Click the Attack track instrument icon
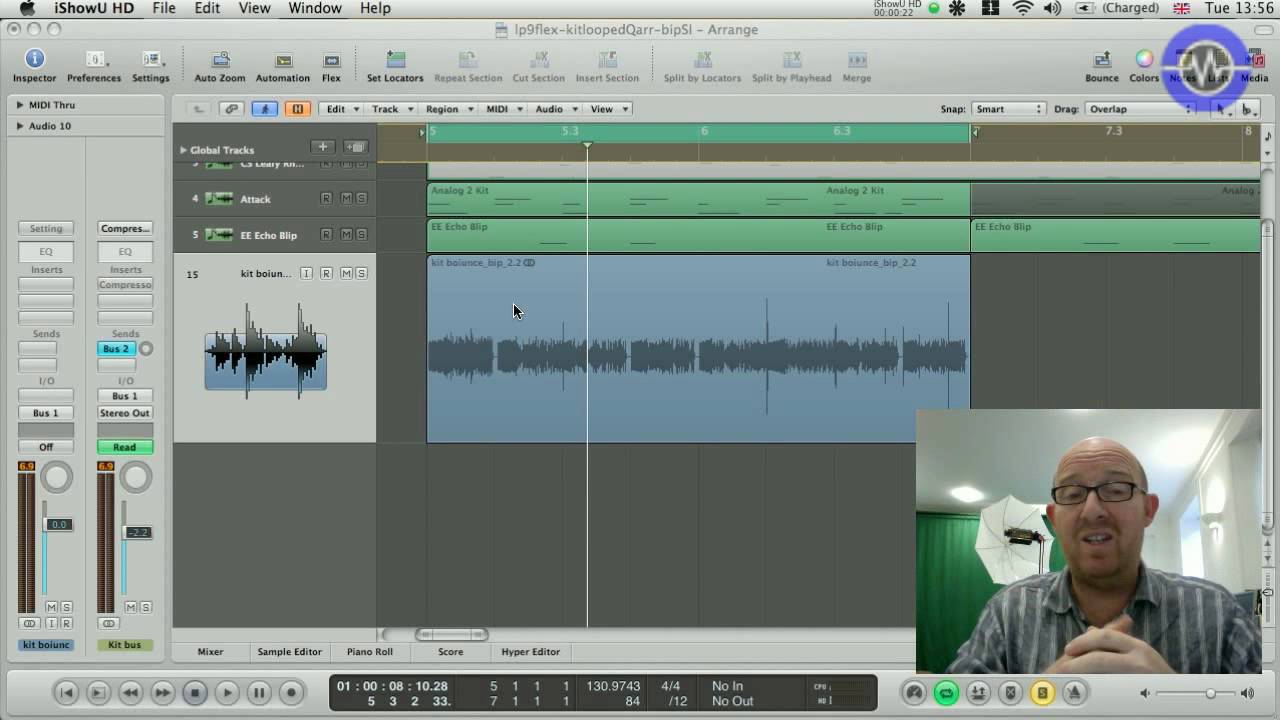Screen dimensions: 1280x720 219,198
